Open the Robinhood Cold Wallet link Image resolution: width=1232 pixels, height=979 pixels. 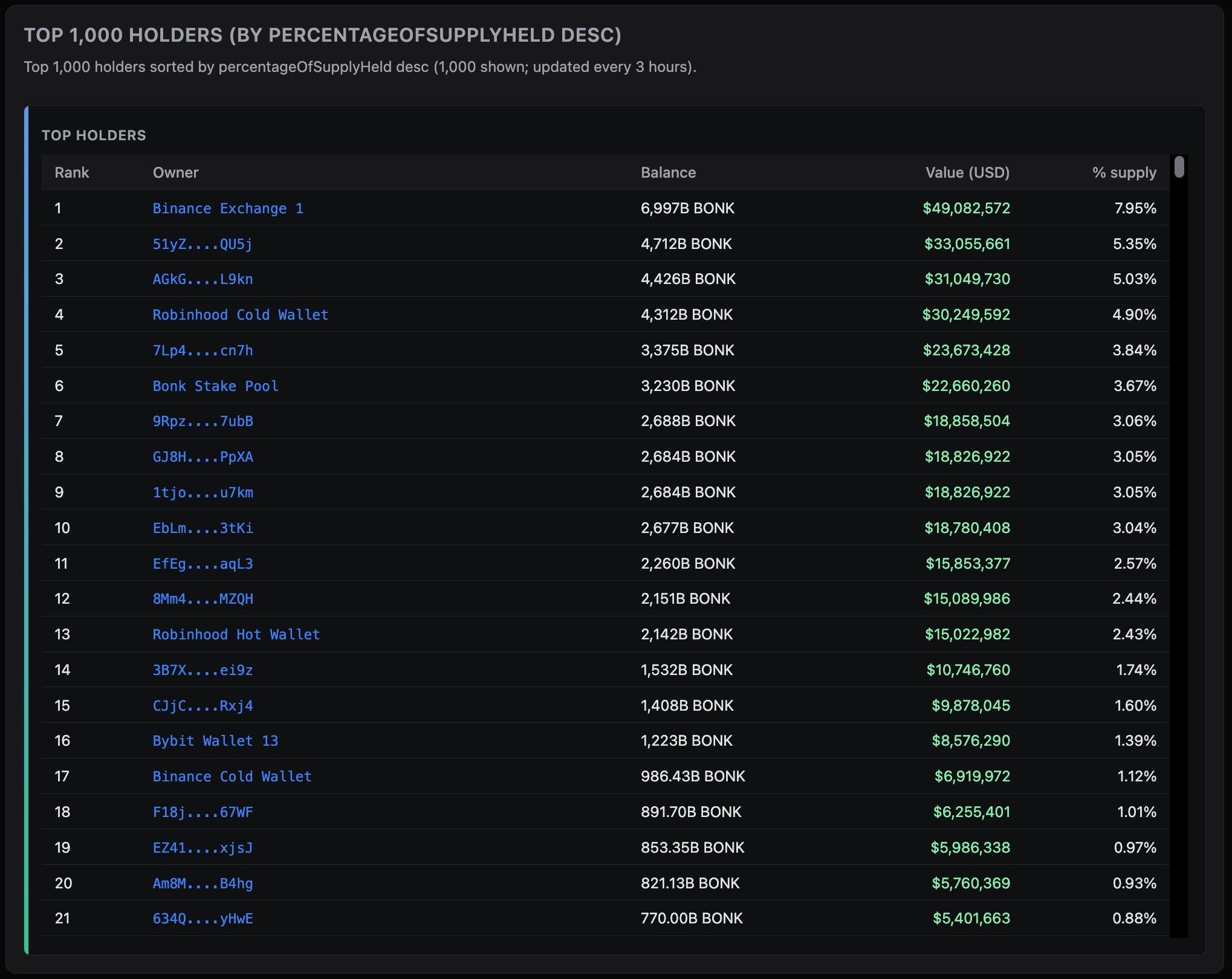click(241, 315)
